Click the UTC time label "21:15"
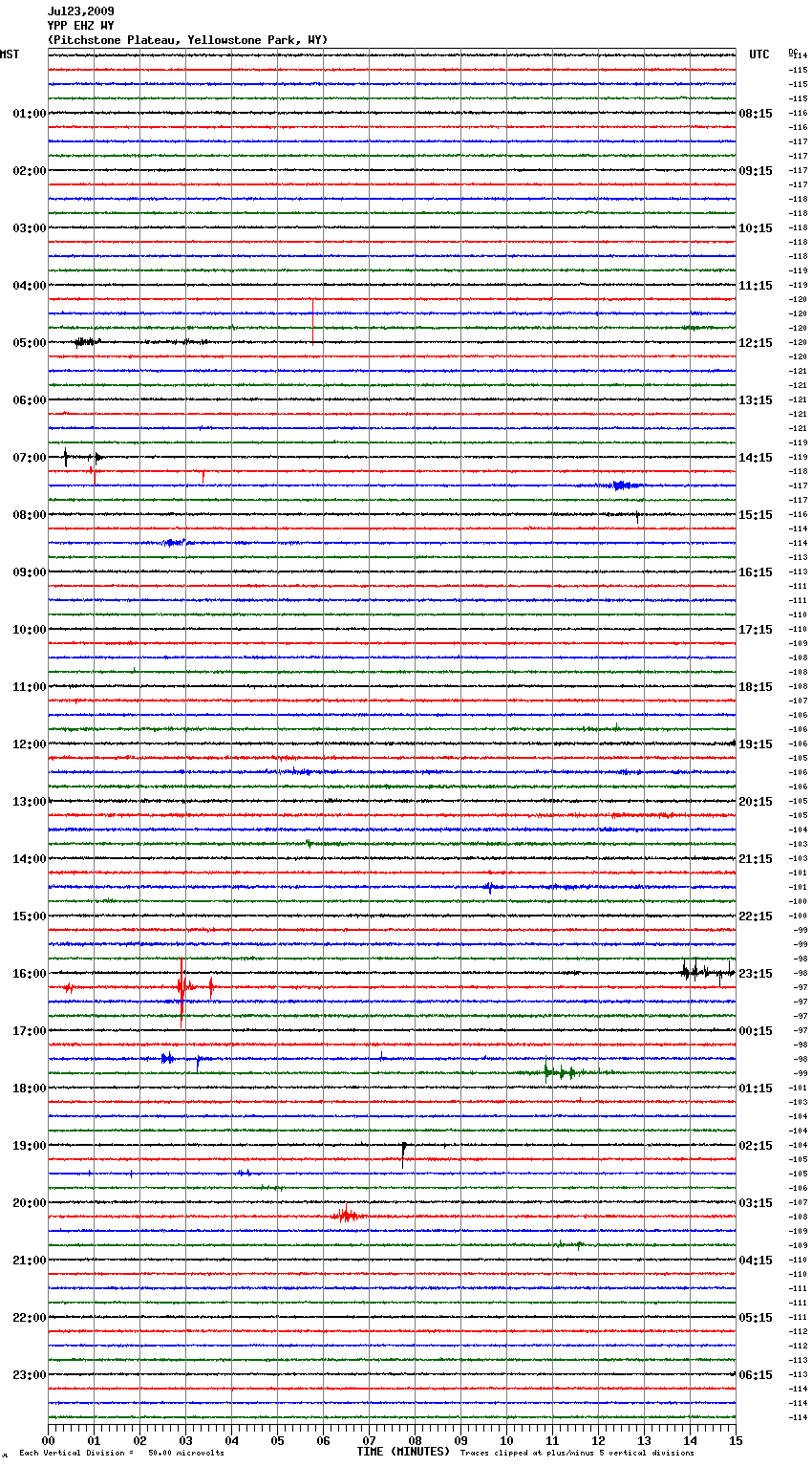 point(756,859)
